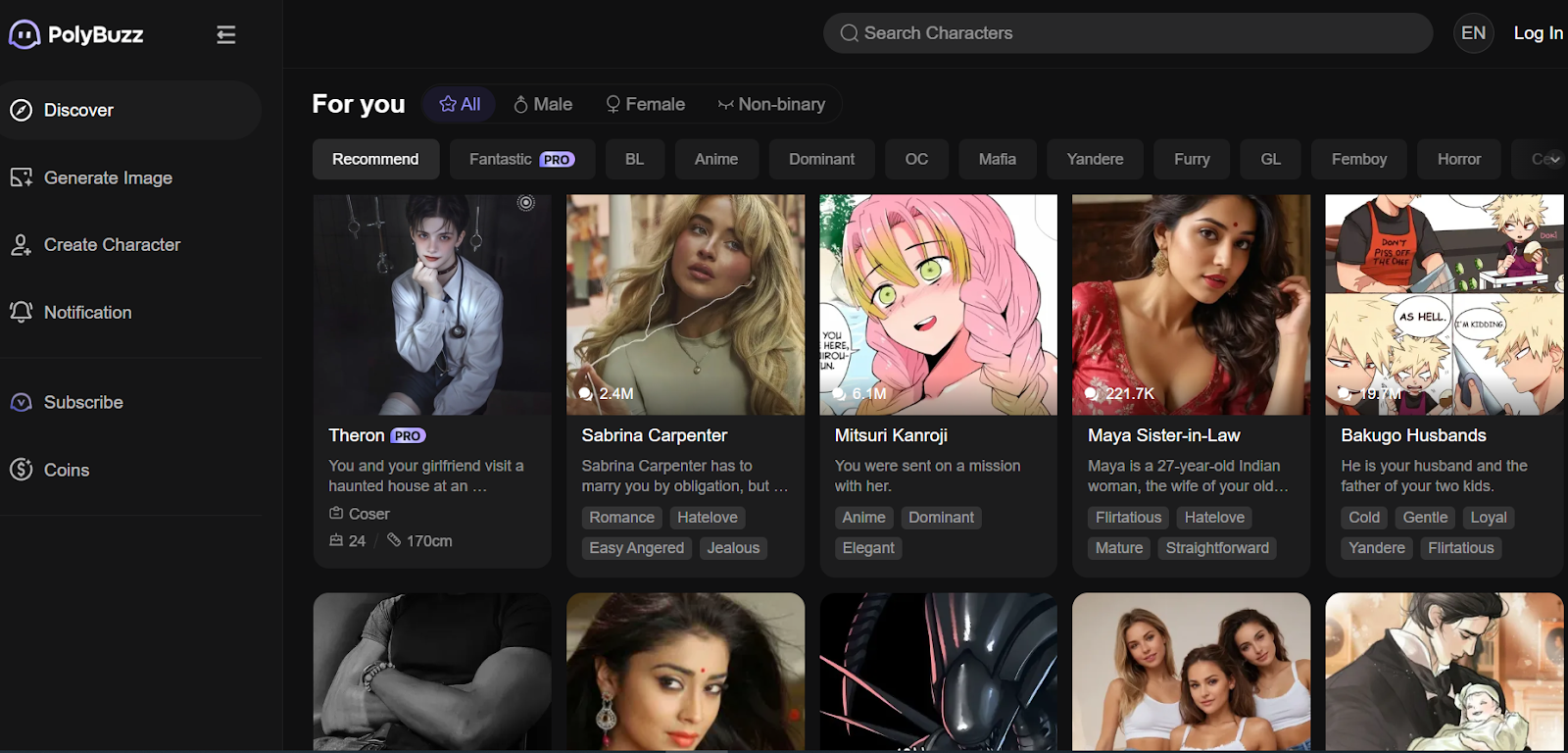Click the Coins dollar icon
1568x753 pixels.
22,470
